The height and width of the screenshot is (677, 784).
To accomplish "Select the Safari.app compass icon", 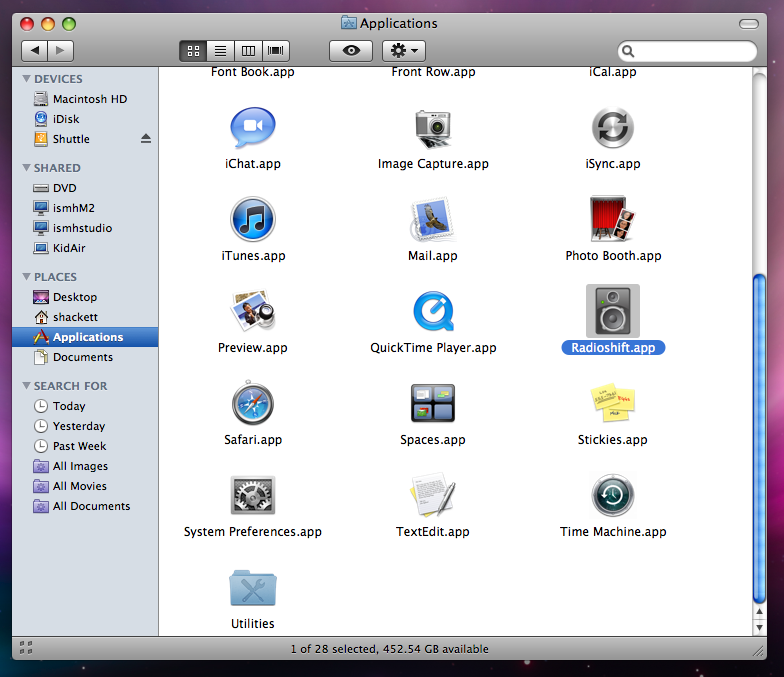I will [252, 403].
